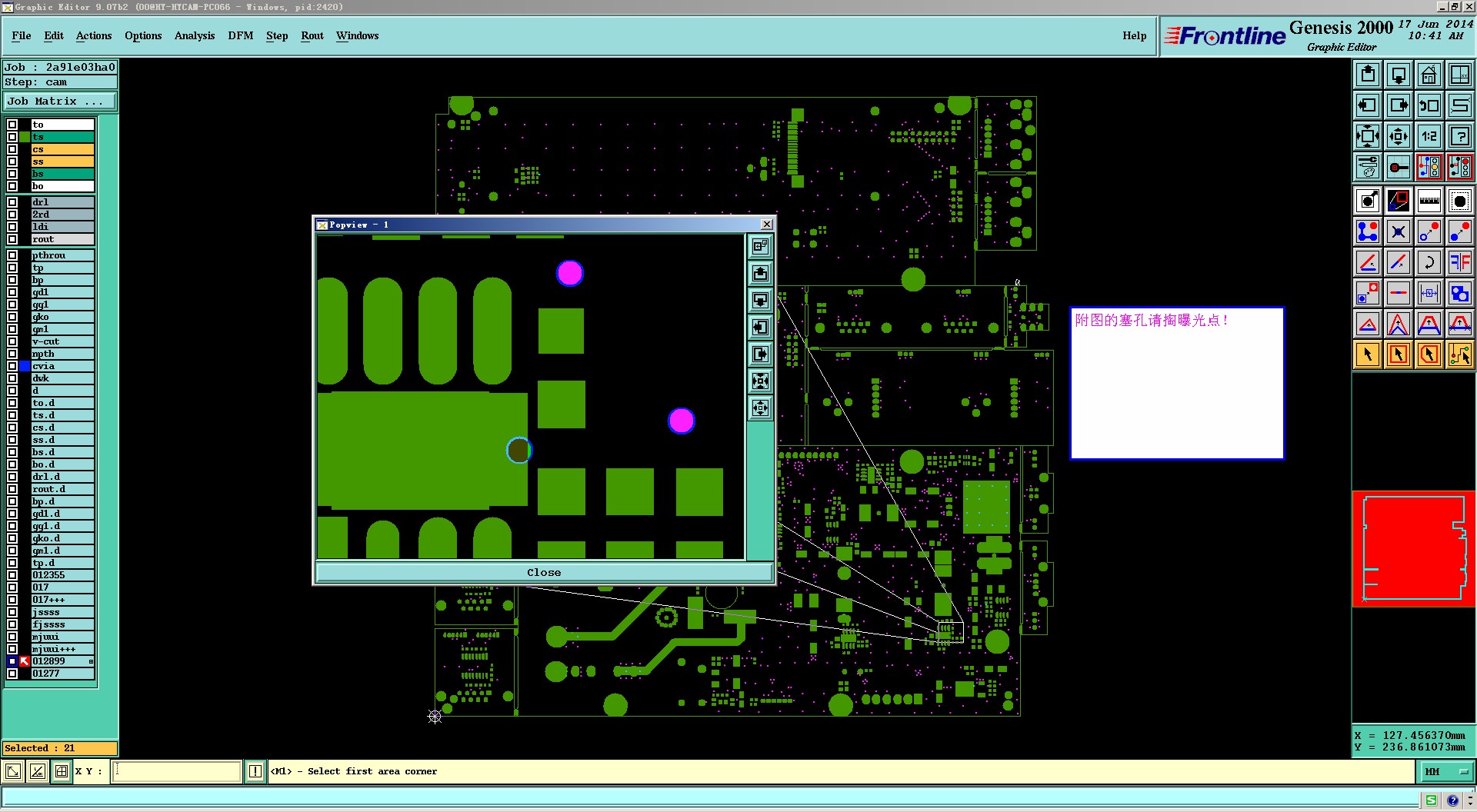The width and height of the screenshot is (1477, 812).
Task: Open the Analysis menu
Action: click(x=195, y=35)
